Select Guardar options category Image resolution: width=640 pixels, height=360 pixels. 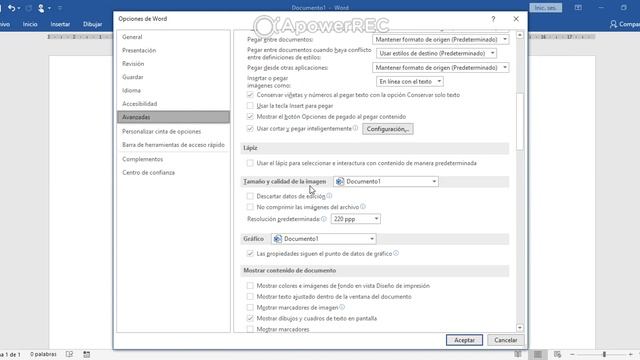click(173, 77)
